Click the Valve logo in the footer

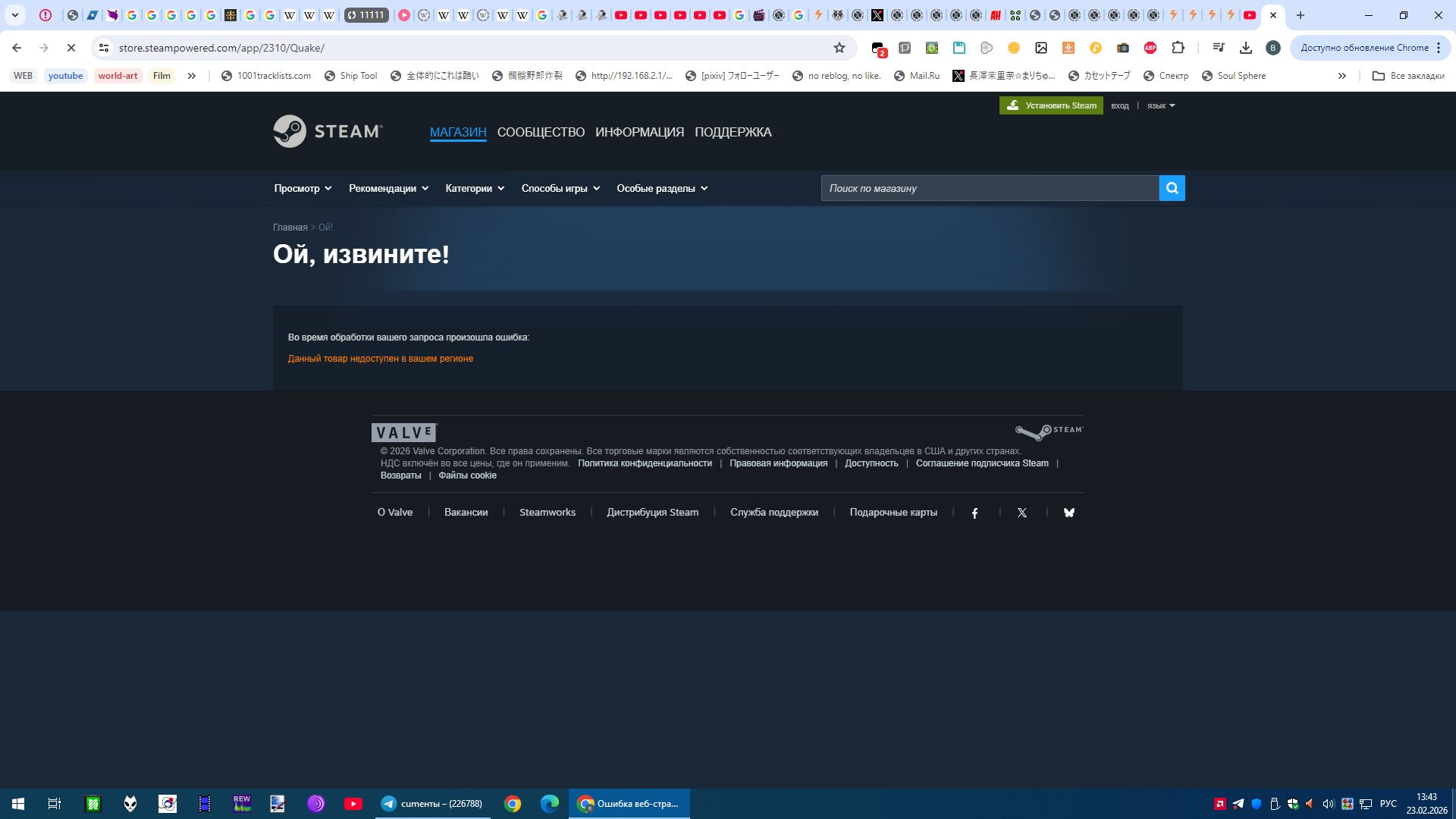click(x=404, y=432)
